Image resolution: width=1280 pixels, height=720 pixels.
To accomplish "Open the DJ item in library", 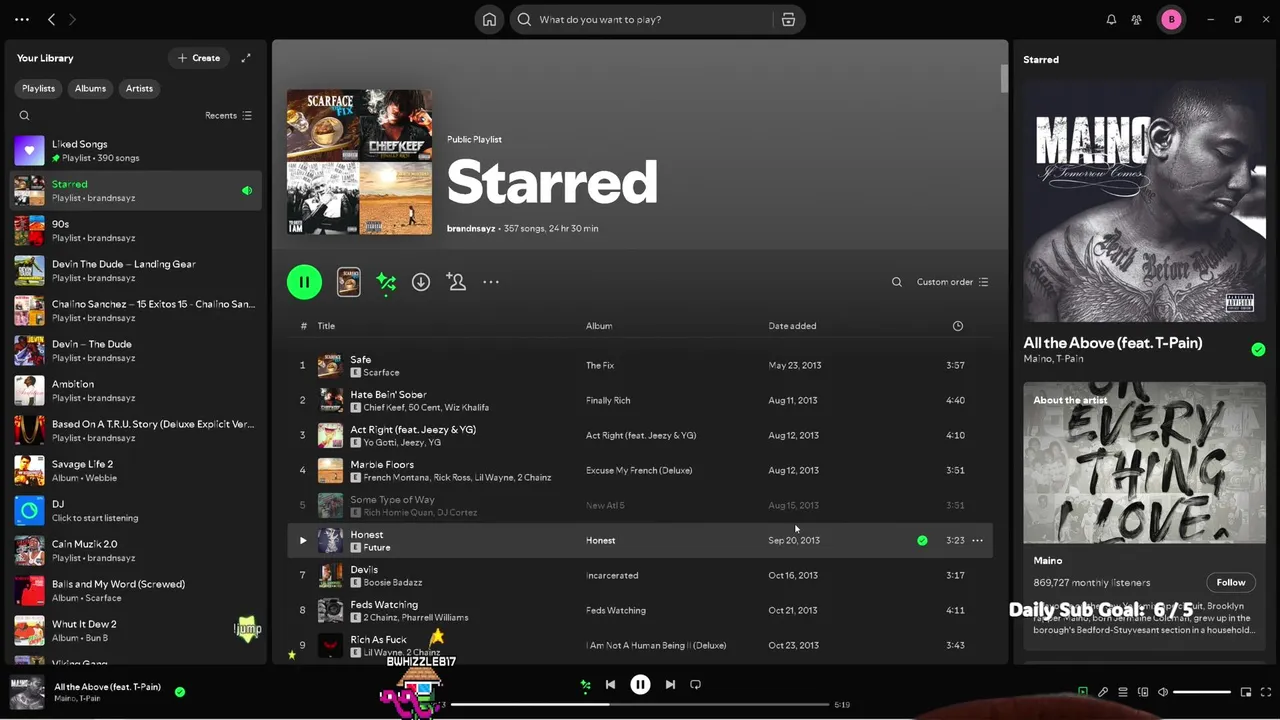I will click(x=136, y=511).
